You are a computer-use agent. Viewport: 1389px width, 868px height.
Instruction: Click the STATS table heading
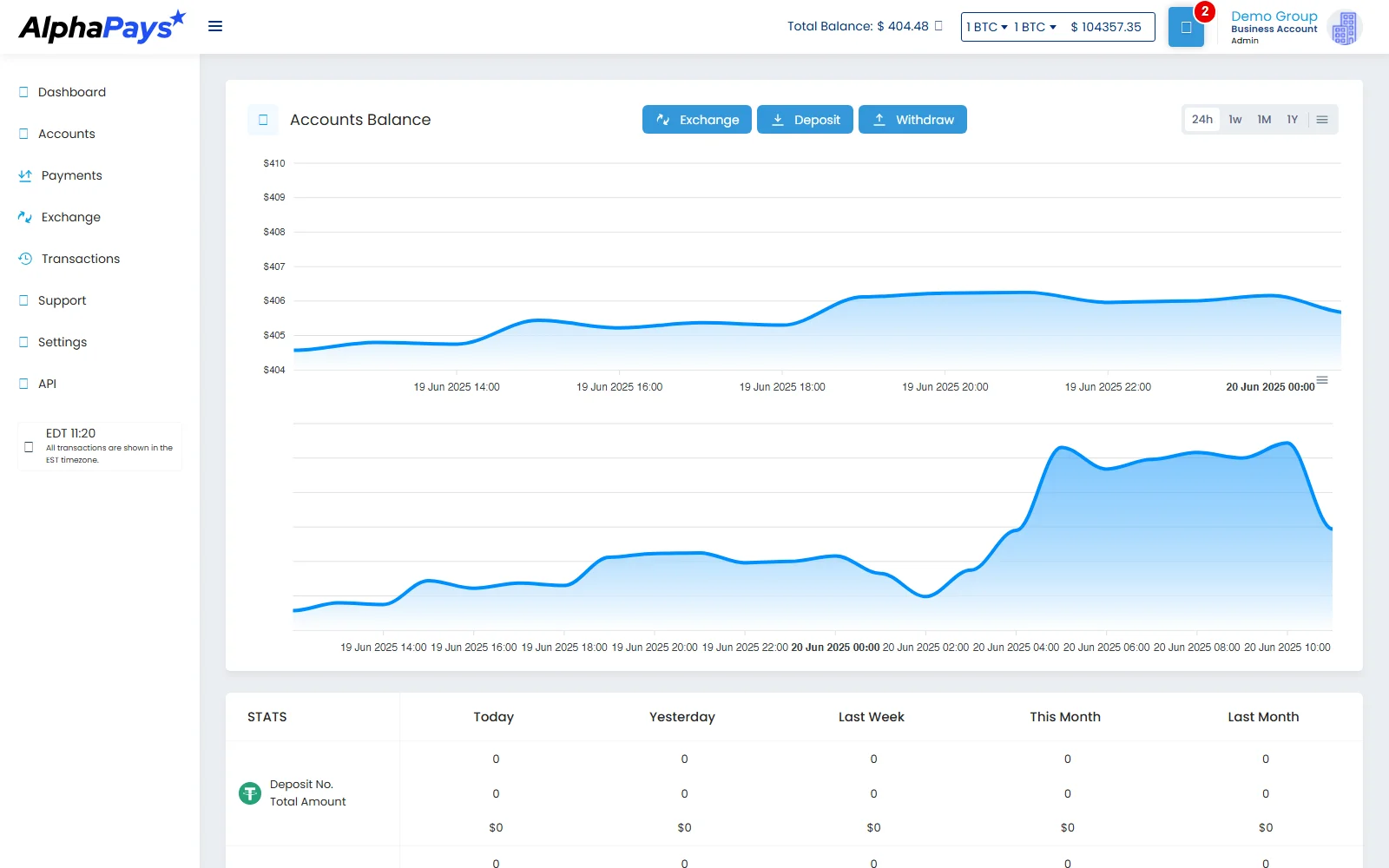267,717
